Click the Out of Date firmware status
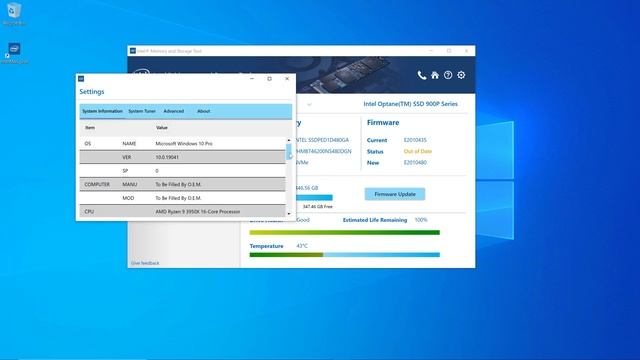This screenshot has height=360, width=640. pos(418,151)
